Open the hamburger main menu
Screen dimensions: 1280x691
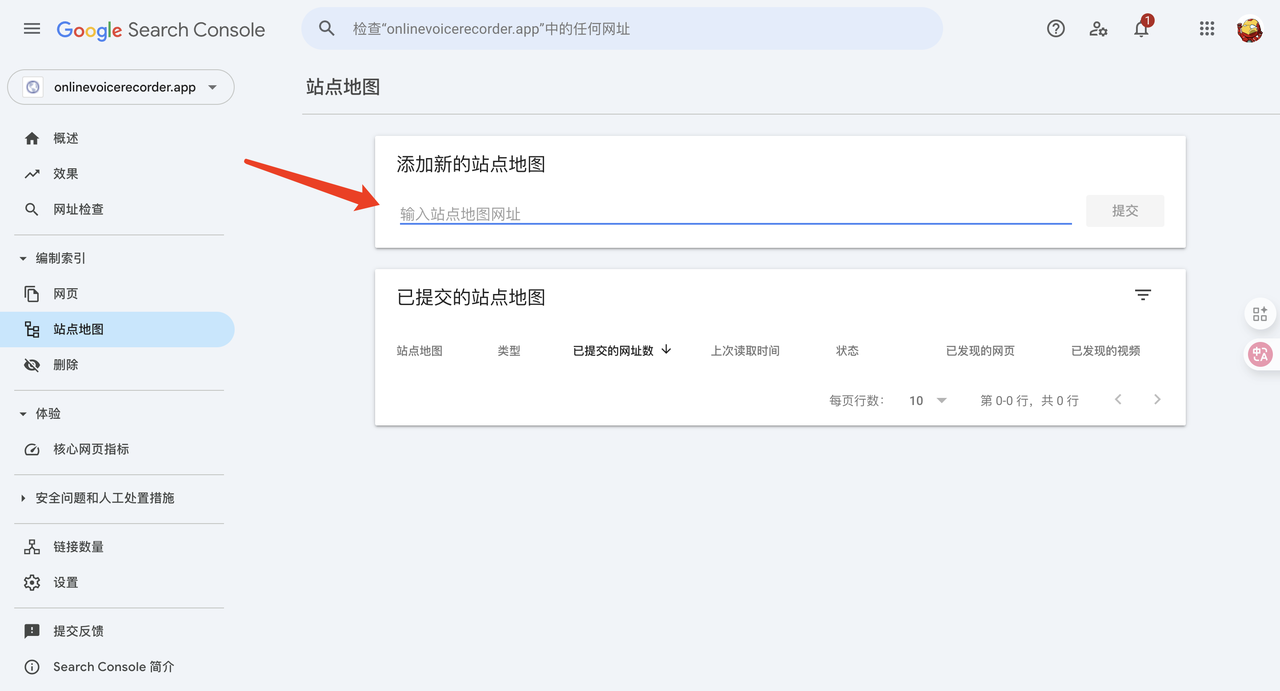click(32, 29)
